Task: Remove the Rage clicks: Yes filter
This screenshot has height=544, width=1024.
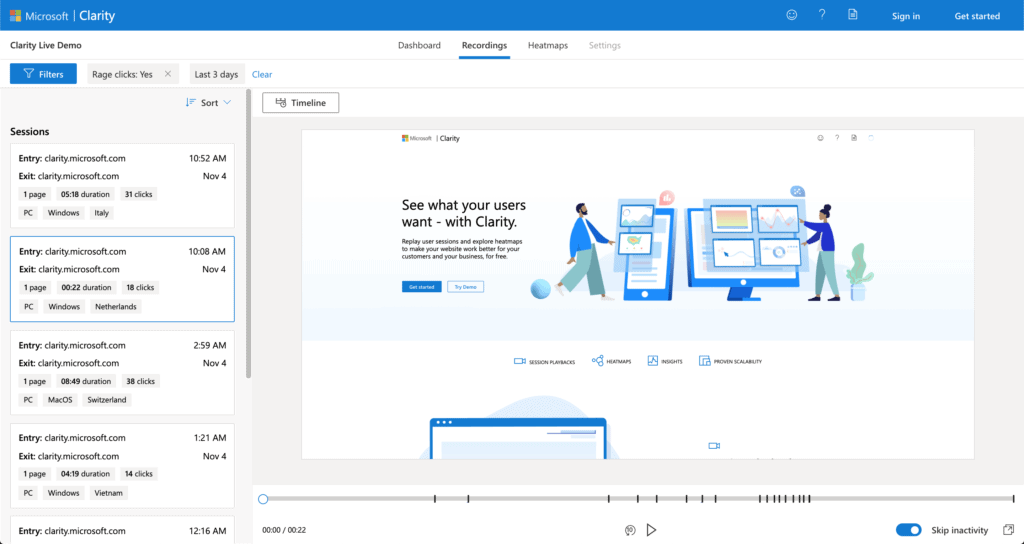Action: [168, 74]
